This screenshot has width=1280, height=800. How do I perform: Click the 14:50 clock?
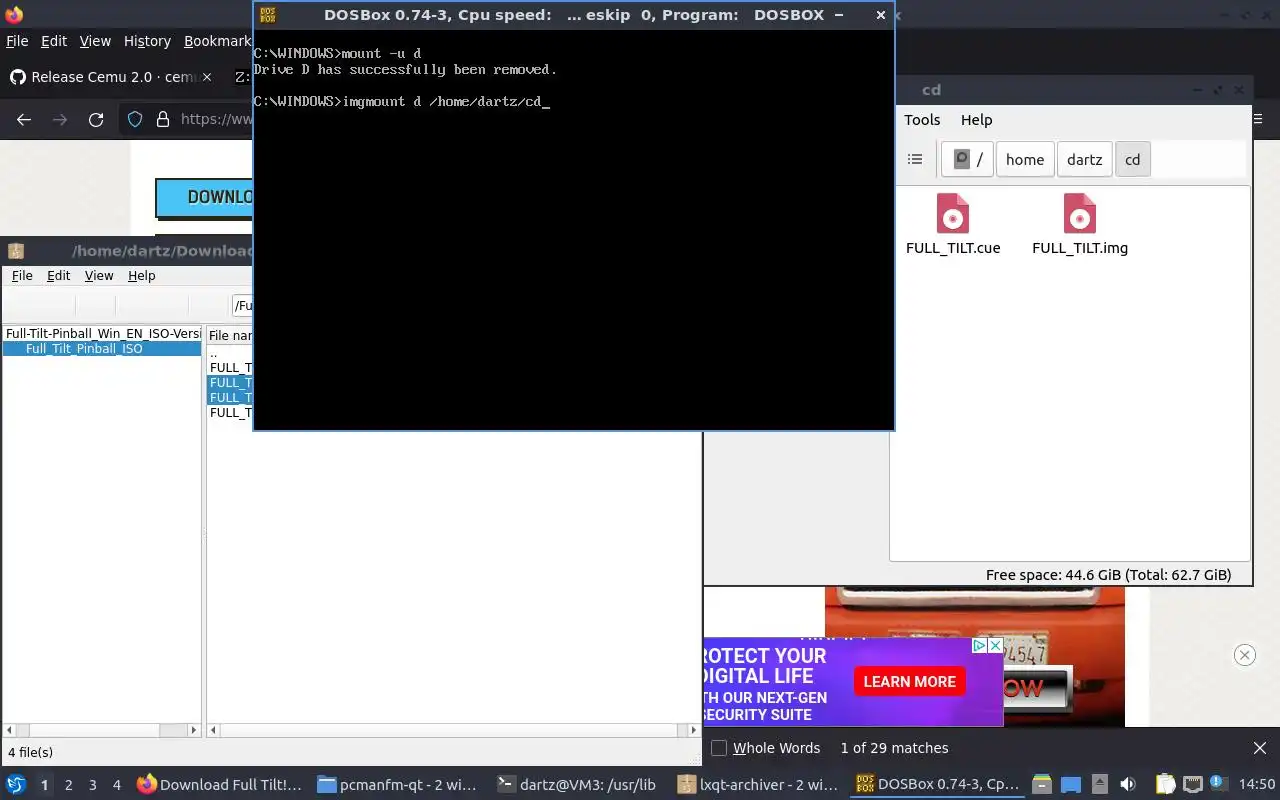(x=1257, y=785)
